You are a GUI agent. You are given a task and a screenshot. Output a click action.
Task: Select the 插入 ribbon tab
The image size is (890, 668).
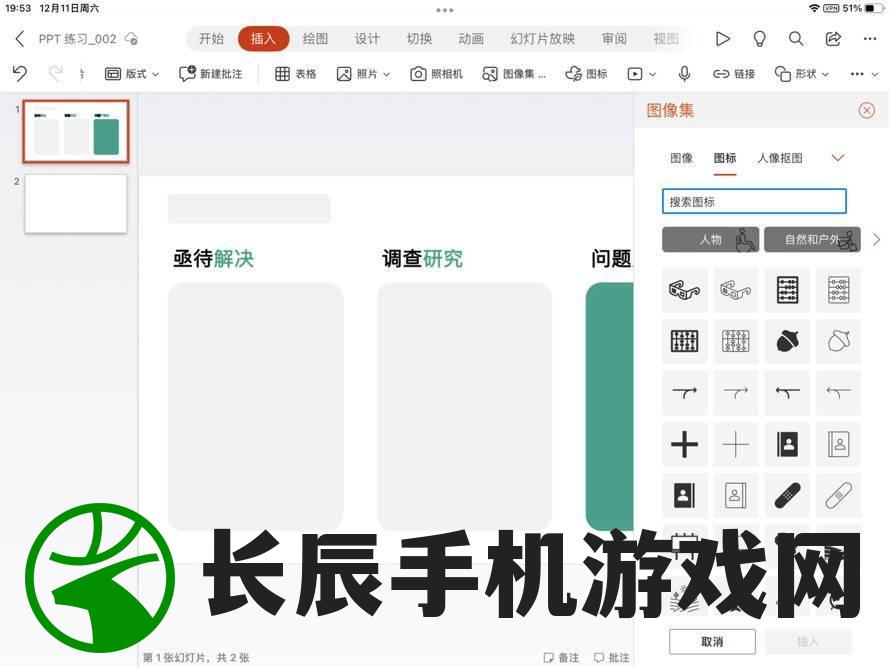(263, 39)
